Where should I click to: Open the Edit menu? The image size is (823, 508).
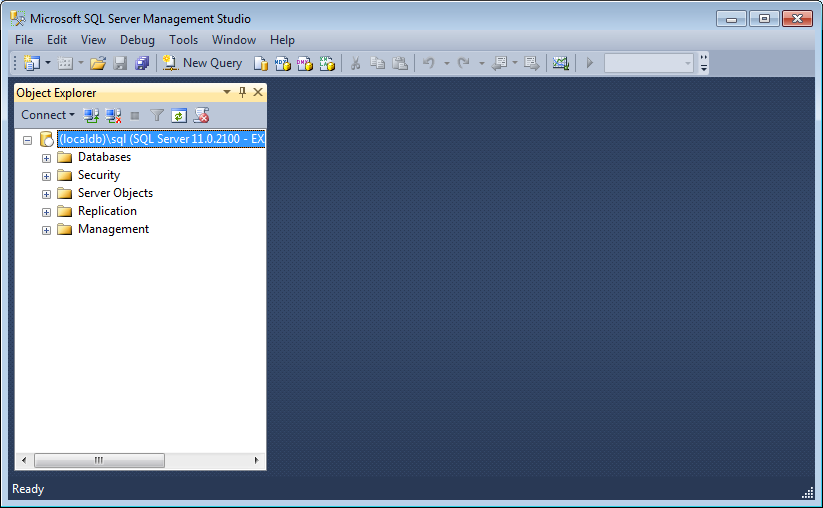(x=57, y=40)
